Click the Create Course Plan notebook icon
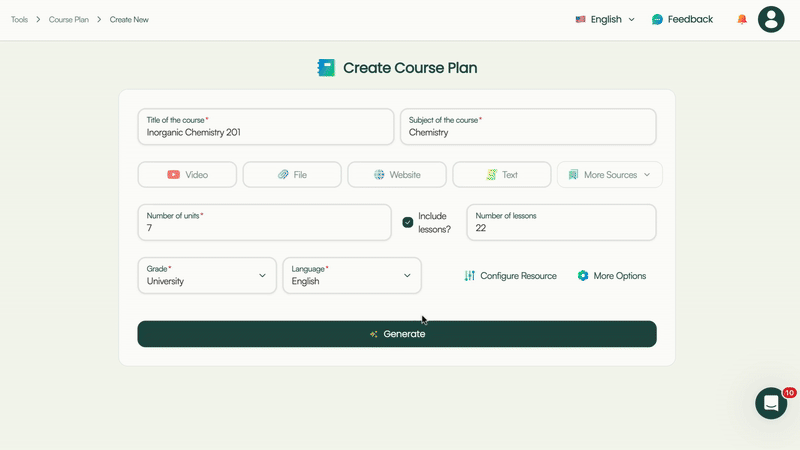Image resolution: width=800 pixels, height=450 pixels. 326,67
